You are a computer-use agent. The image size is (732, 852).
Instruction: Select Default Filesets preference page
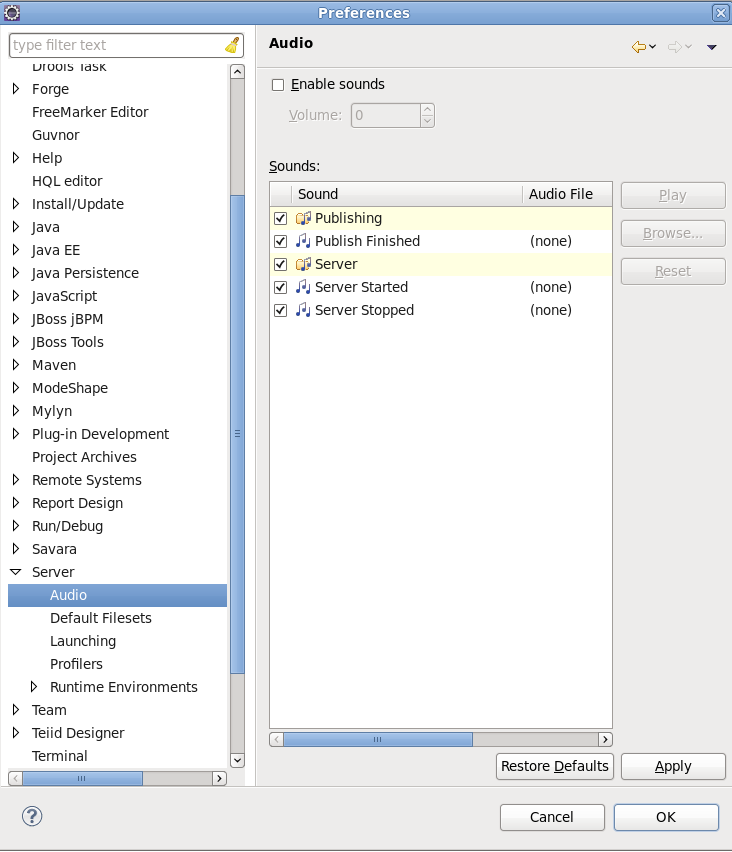coord(100,618)
